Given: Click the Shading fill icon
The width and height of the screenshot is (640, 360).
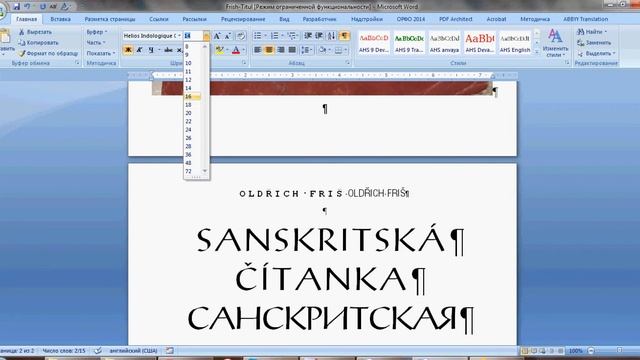Looking at the screenshot, I should tap(322, 50).
